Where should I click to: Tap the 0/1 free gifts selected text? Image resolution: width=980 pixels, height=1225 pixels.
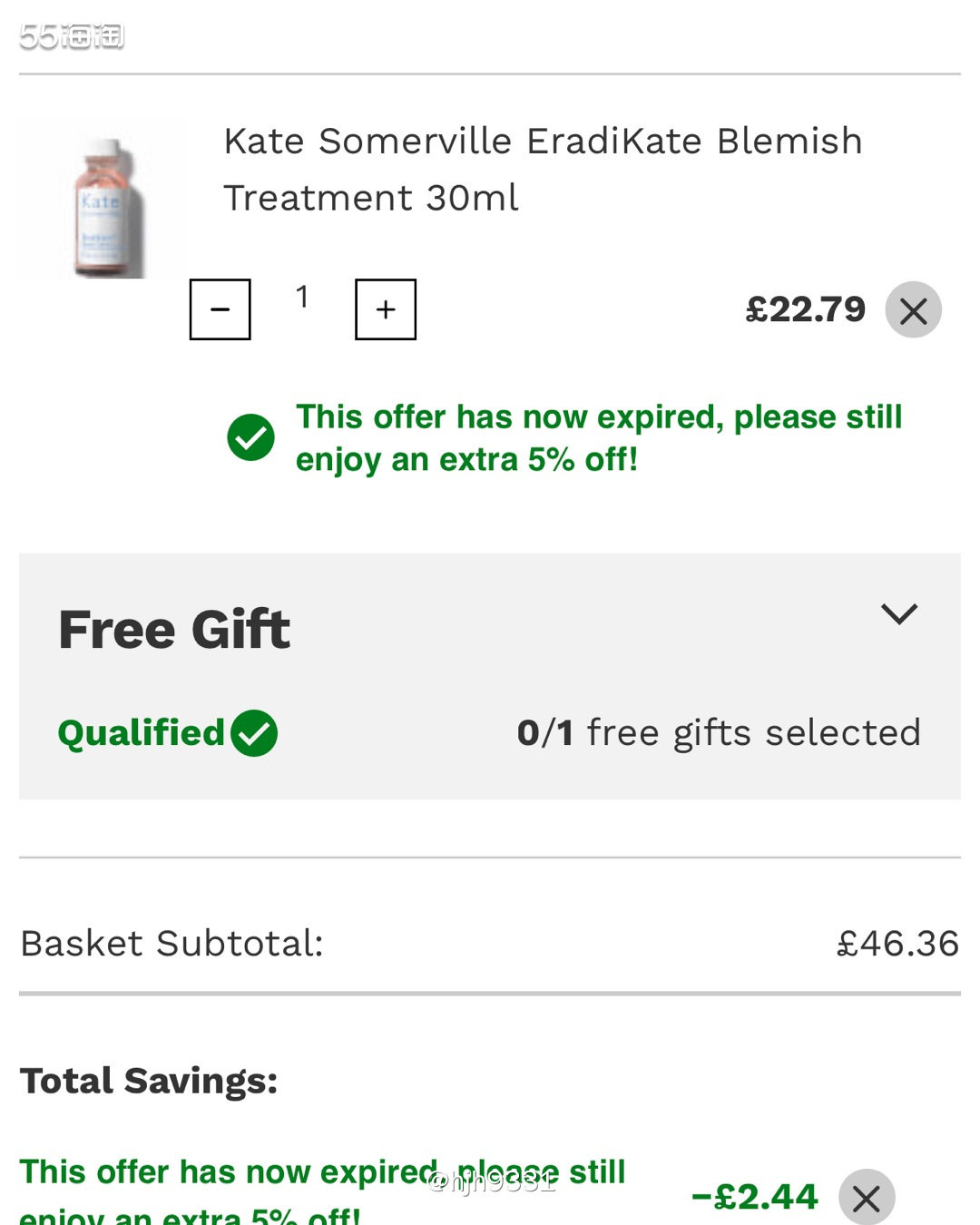[719, 732]
